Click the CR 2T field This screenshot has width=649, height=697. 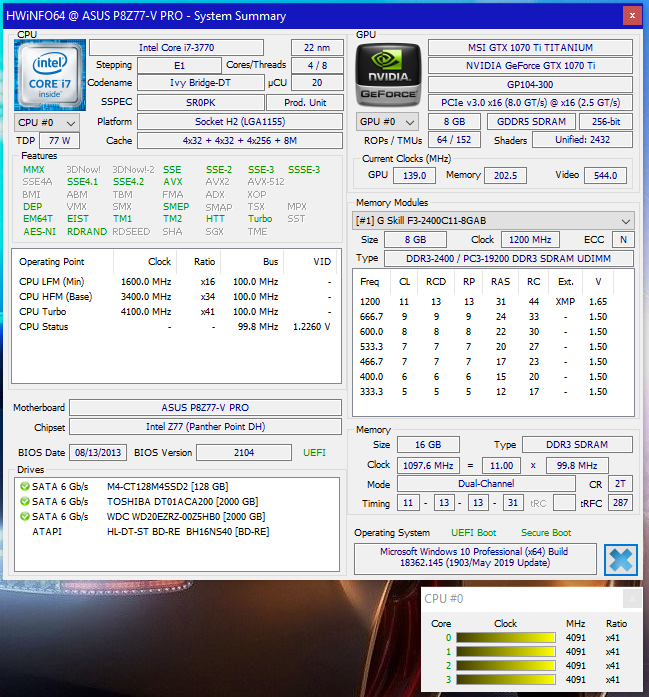point(620,484)
